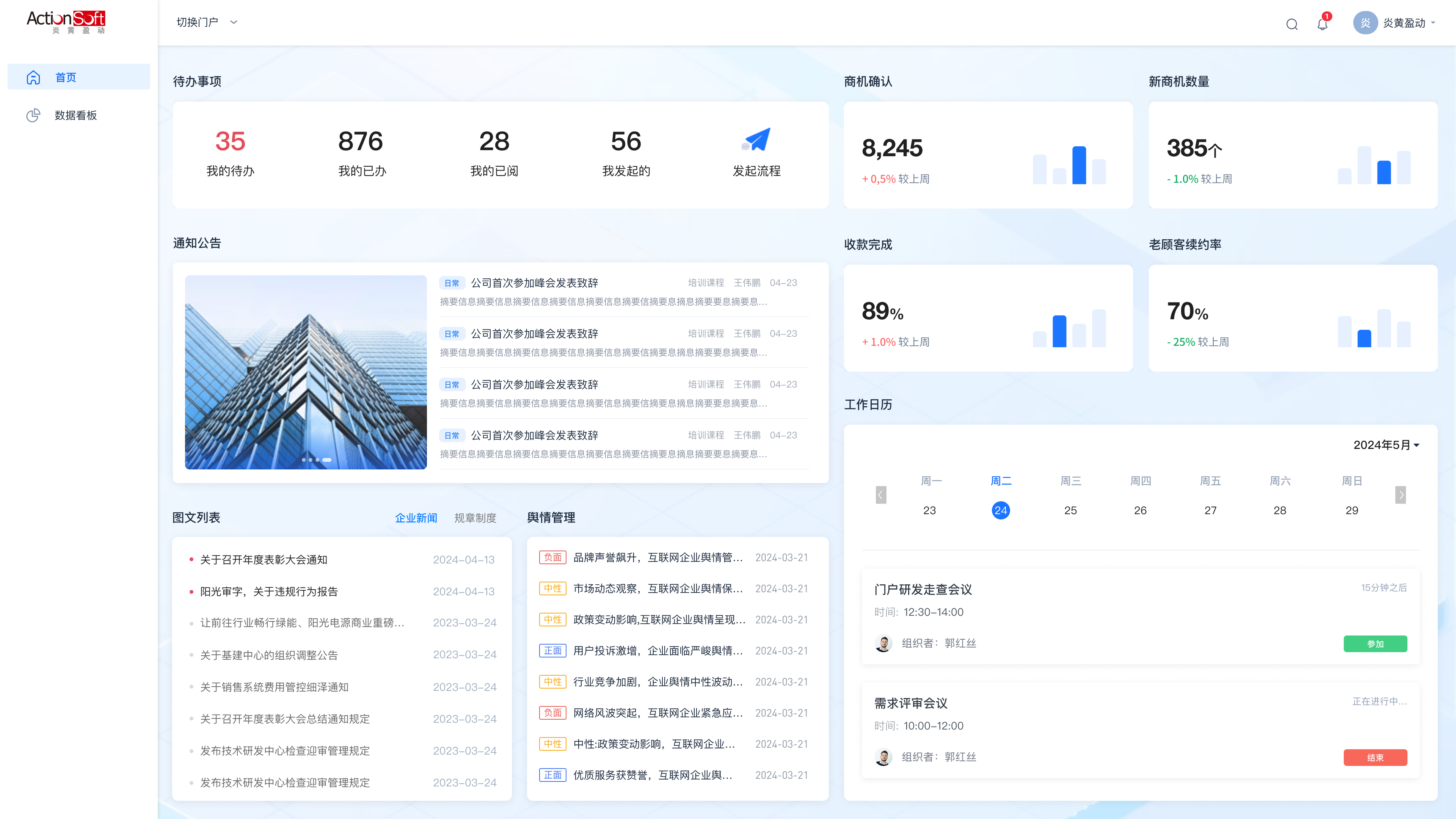This screenshot has width=1456, height=819.
Task: Switch to 企业新闻 tab
Action: pyautogui.click(x=416, y=518)
